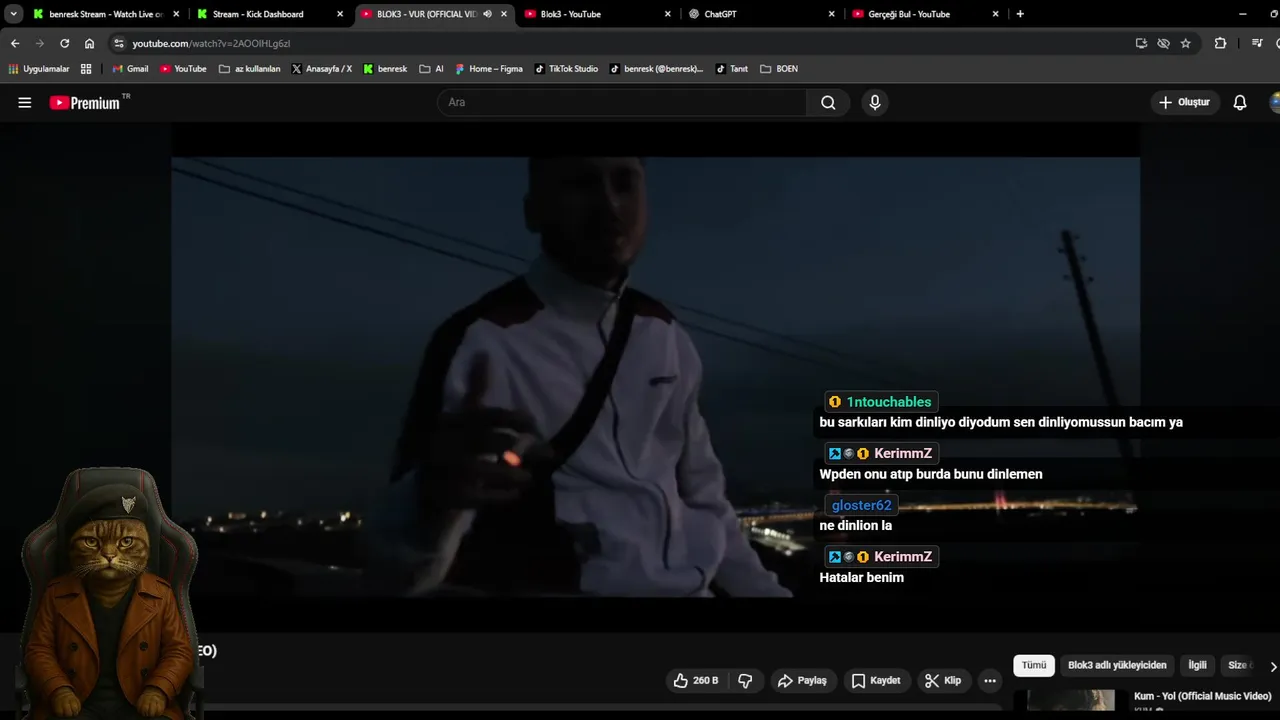Screen dimensions: 1280x720
Task: Click the video player area
Action: (655, 377)
